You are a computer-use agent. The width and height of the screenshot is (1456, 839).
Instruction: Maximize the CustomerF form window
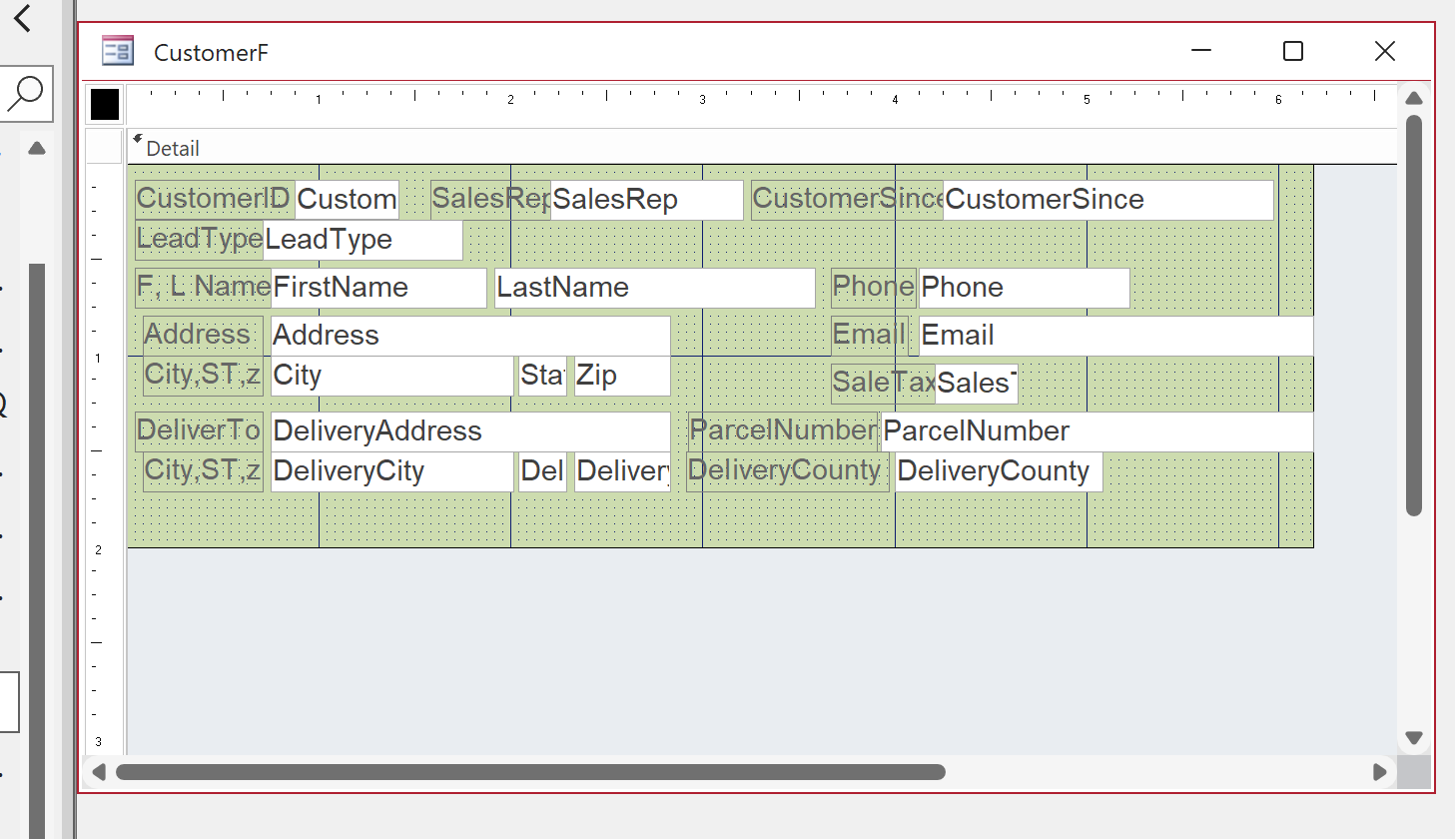click(x=1292, y=51)
